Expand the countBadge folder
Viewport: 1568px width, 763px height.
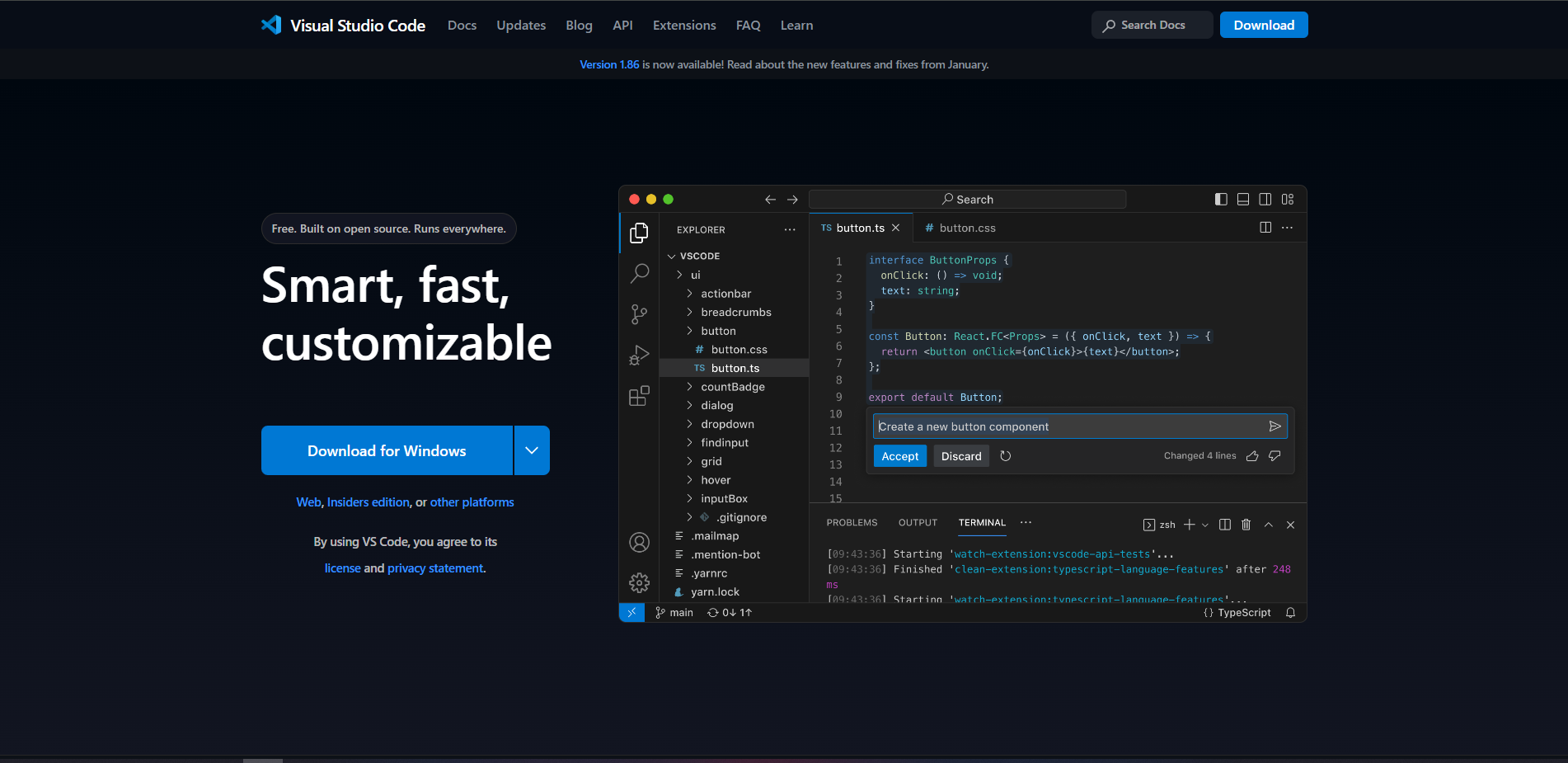click(689, 387)
